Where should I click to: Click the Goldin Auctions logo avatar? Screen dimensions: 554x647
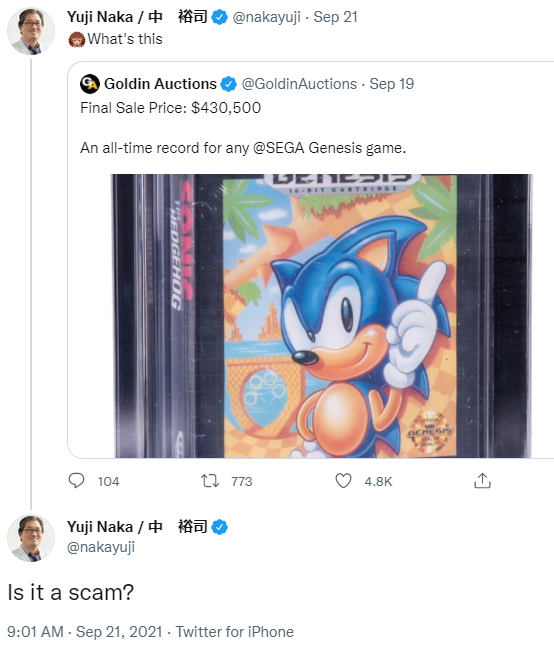tap(90, 84)
